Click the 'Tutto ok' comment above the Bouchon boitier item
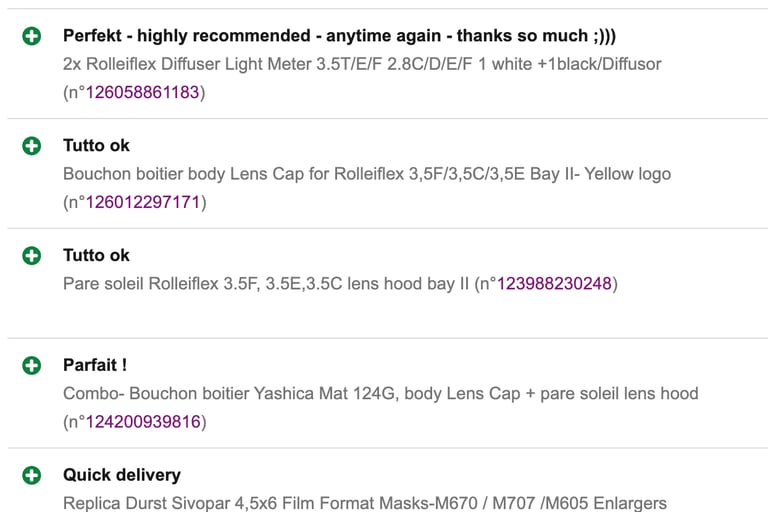Viewport: 768px width, 512px height. [x=96, y=146]
